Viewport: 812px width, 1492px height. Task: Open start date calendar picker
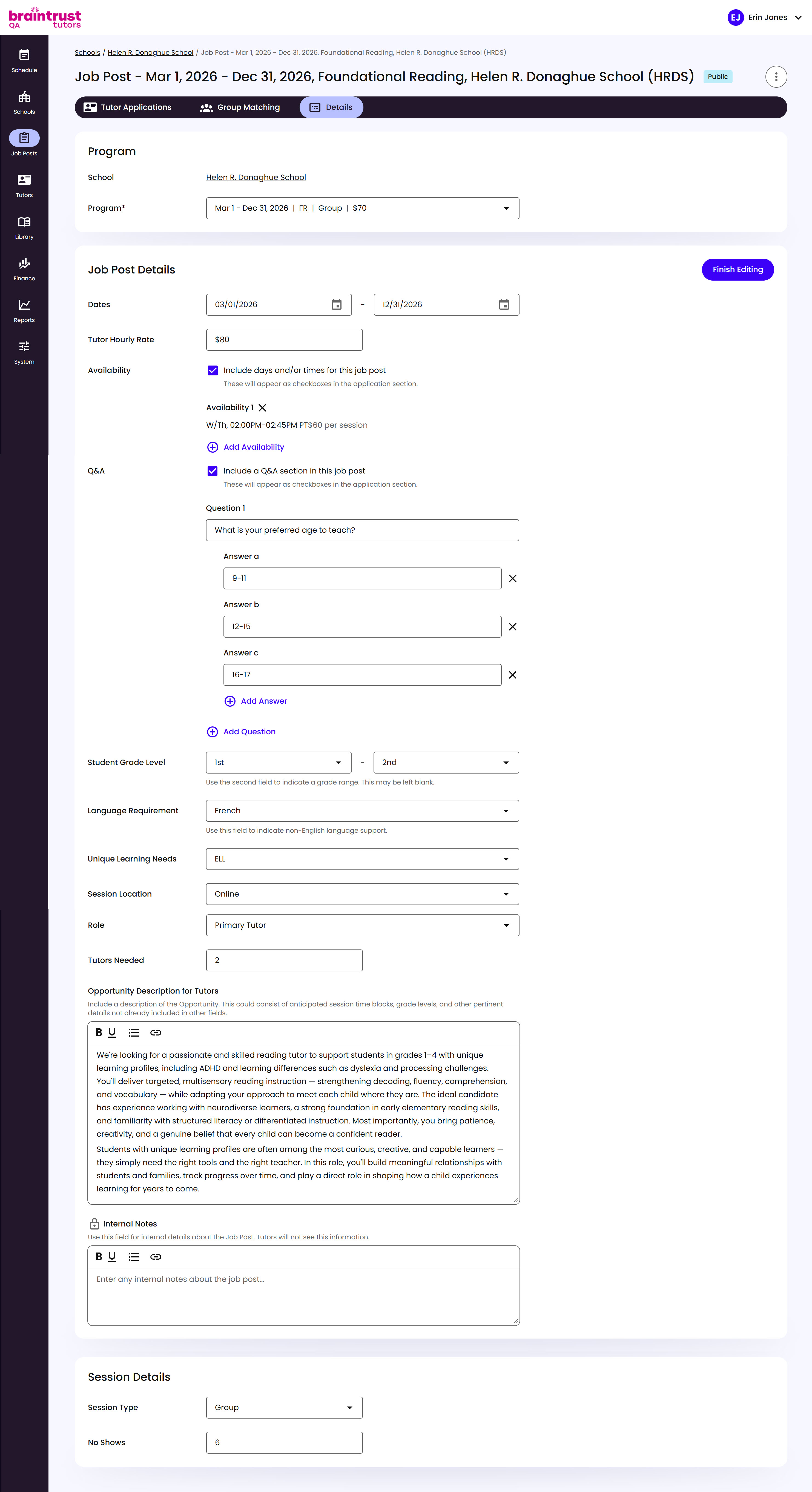pyautogui.click(x=336, y=305)
